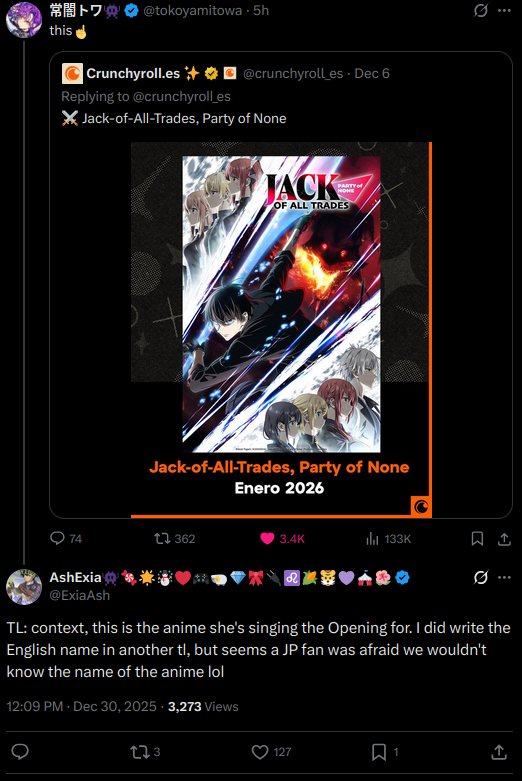Repost AshExia's post with 3 reposts
The height and width of the screenshot is (781, 522).
[145, 752]
